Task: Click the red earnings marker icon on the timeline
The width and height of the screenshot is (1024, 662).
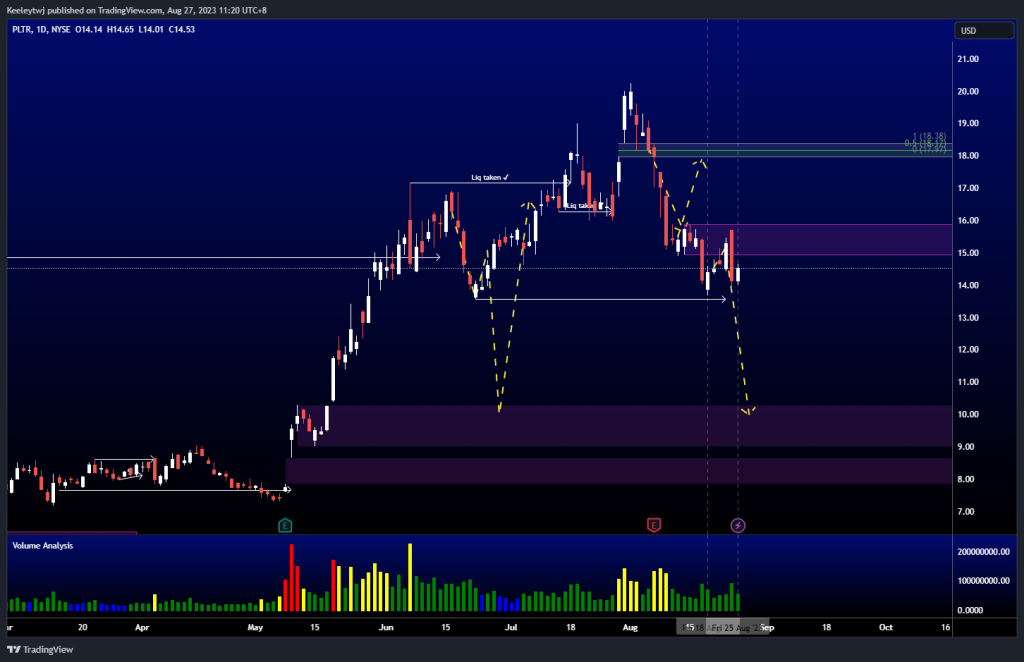Action: (655, 523)
